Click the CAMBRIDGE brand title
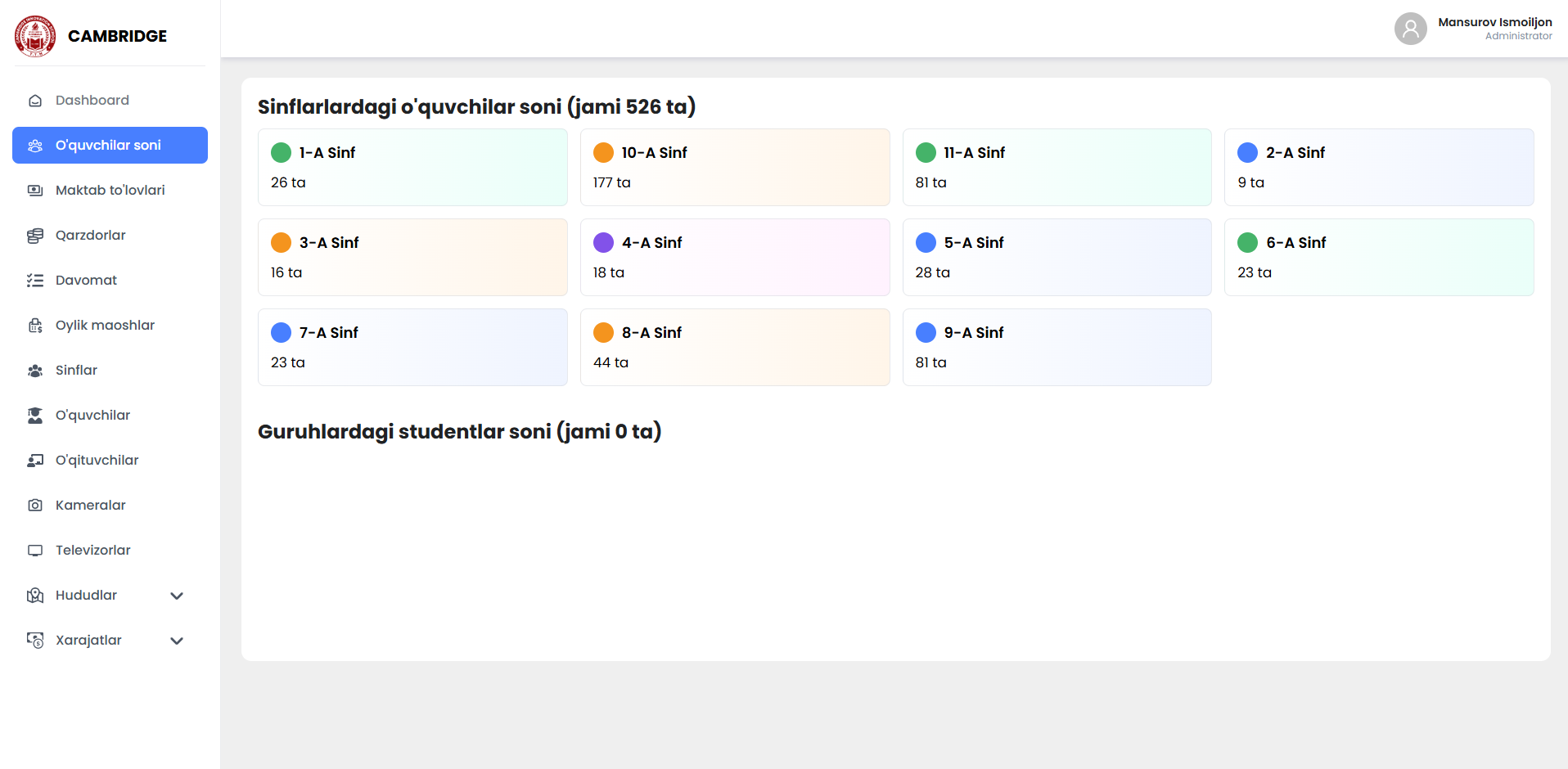 (x=117, y=36)
